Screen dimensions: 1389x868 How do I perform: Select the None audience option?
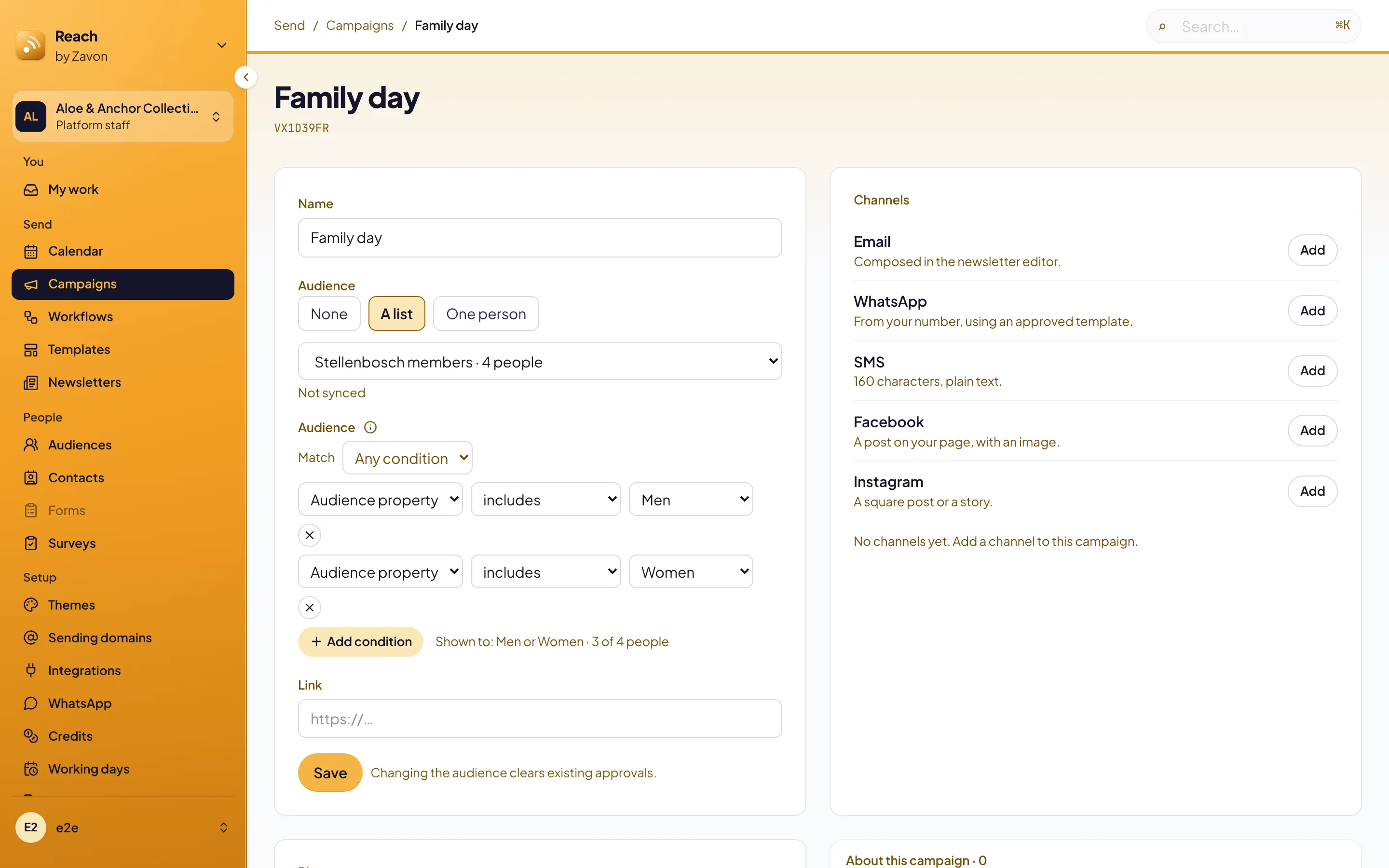329,313
